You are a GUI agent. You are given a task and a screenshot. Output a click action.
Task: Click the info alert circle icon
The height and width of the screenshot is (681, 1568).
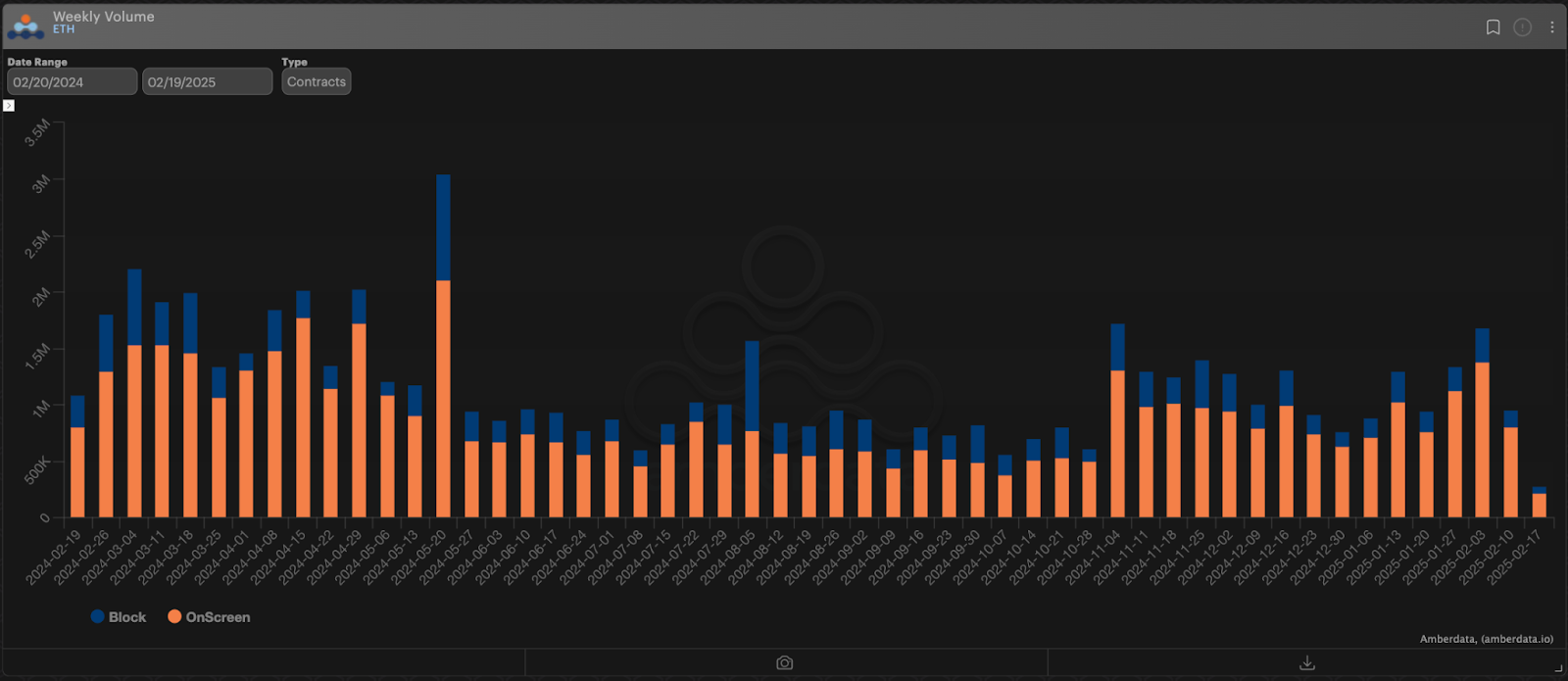click(x=1522, y=27)
